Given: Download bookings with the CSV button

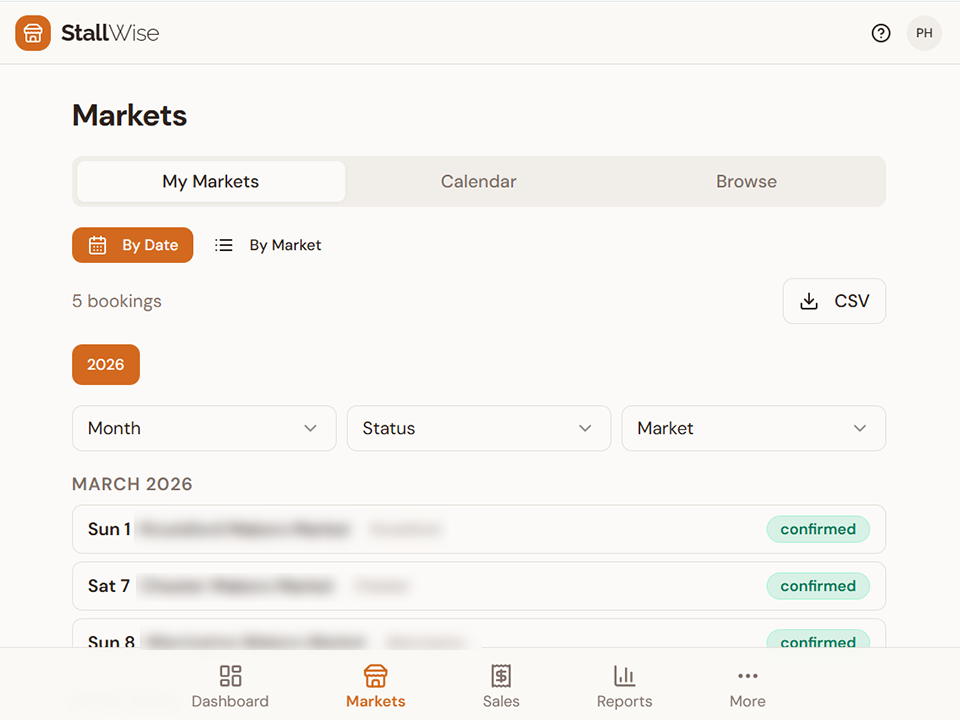Looking at the screenshot, I should tap(834, 301).
